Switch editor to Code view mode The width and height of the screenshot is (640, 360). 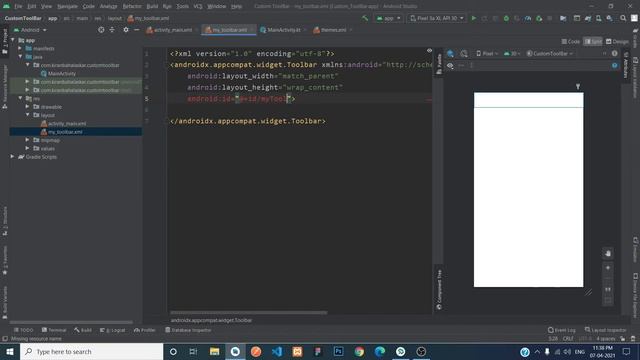(x=571, y=42)
